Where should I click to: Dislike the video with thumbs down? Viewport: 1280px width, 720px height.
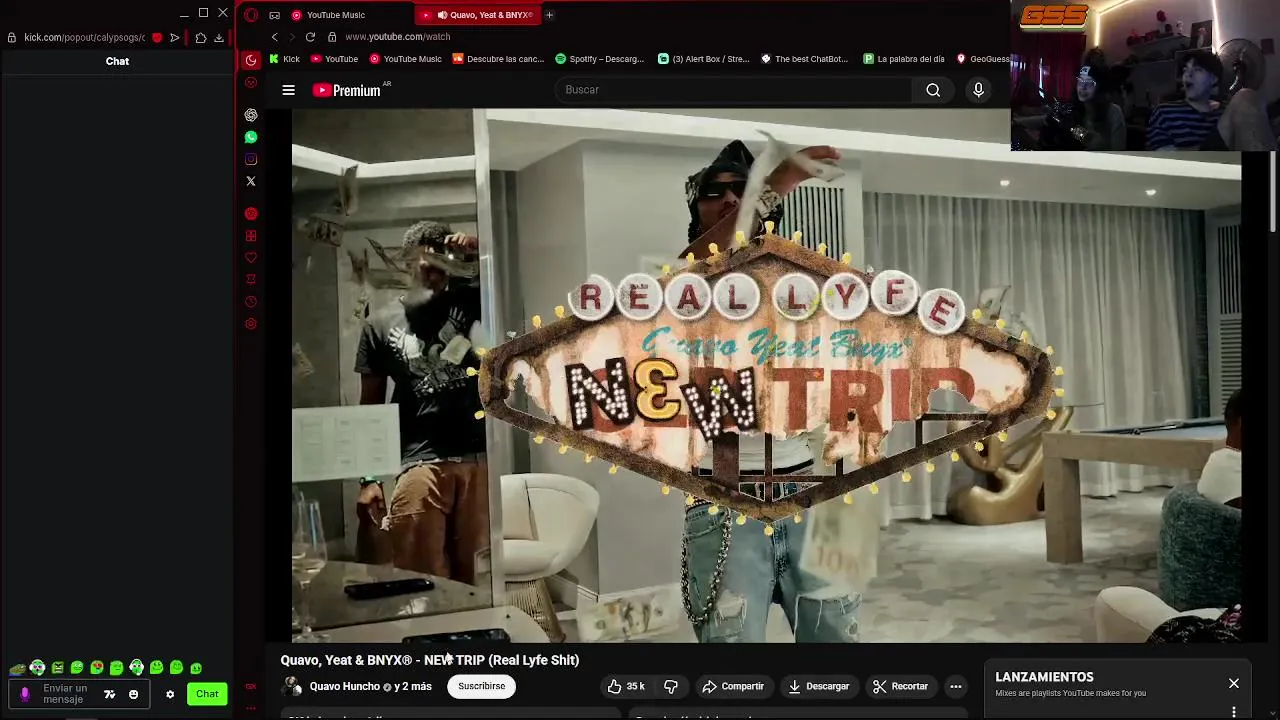point(671,686)
